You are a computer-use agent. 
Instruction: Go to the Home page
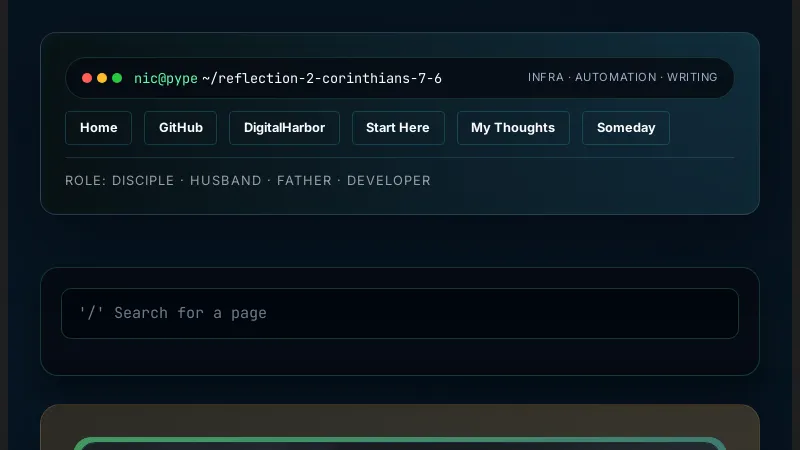pos(98,128)
